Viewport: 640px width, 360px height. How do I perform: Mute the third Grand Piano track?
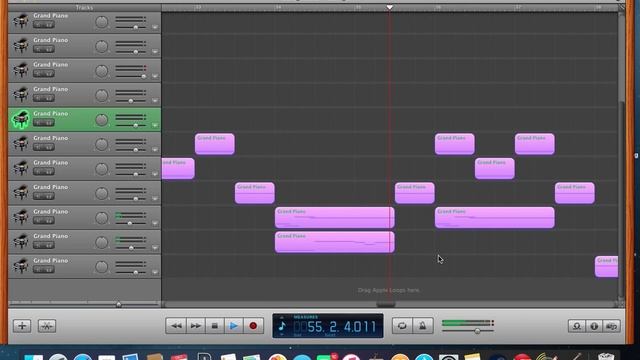click(39, 74)
